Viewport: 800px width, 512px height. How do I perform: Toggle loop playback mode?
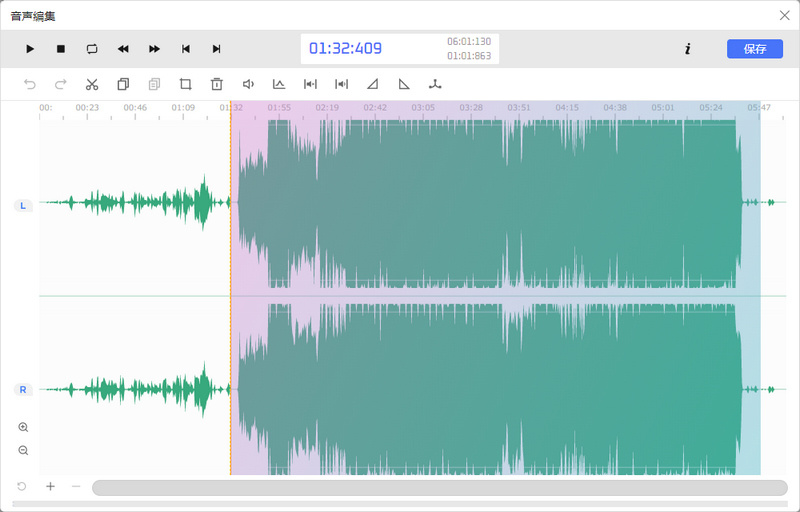[92, 49]
